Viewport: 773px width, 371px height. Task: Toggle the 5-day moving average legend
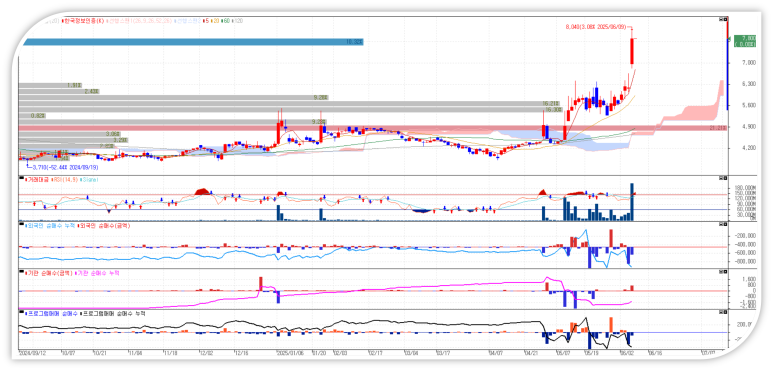tap(206, 21)
